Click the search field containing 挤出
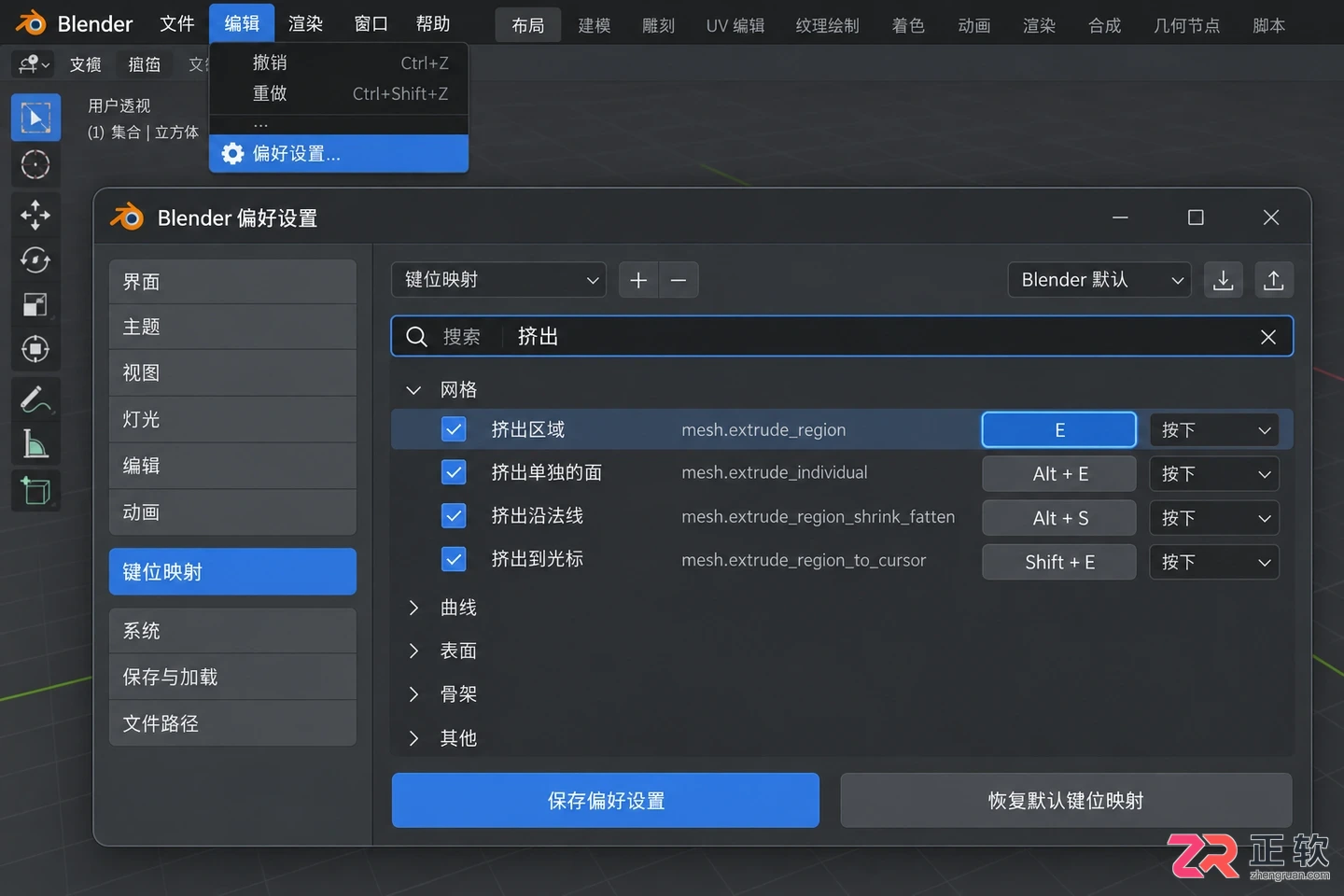Image resolution: width=1344 pixels, height=896 pixels. [842, 336]
